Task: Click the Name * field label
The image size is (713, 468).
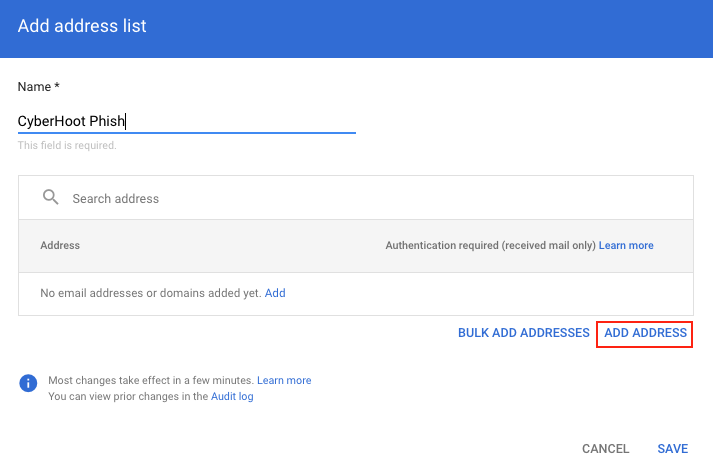Action: [39, 87]
